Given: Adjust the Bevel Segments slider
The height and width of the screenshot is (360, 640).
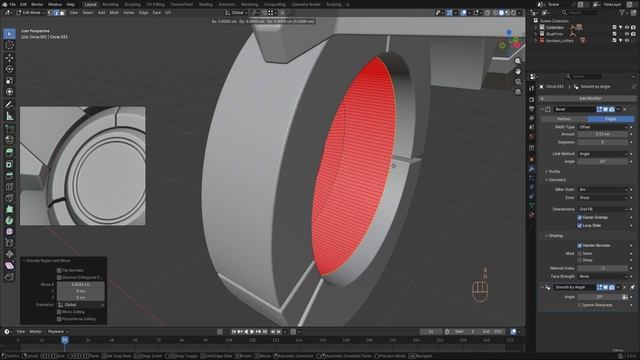Looking at the screenshot, I should pyautogui.click(x=602, y=142).
